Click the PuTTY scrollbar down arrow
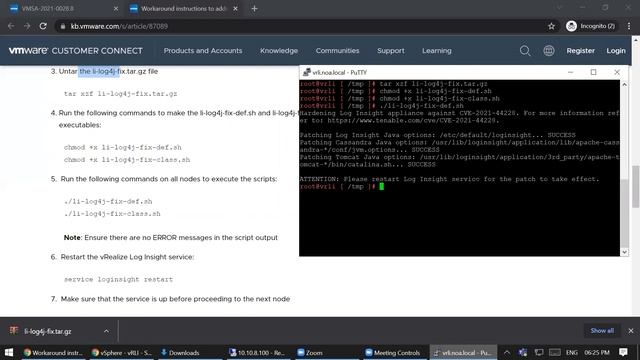Image resolution: width=640 pixels, height=360 pixels. click(624, 252)
